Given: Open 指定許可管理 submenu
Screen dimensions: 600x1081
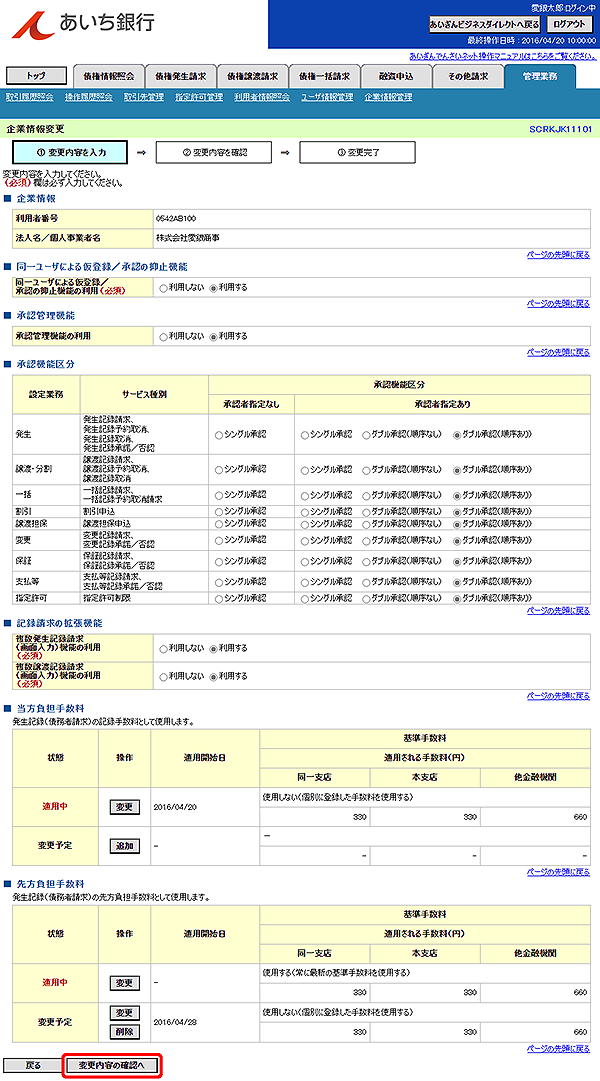Looking at the screenshot, I should 199,97.
